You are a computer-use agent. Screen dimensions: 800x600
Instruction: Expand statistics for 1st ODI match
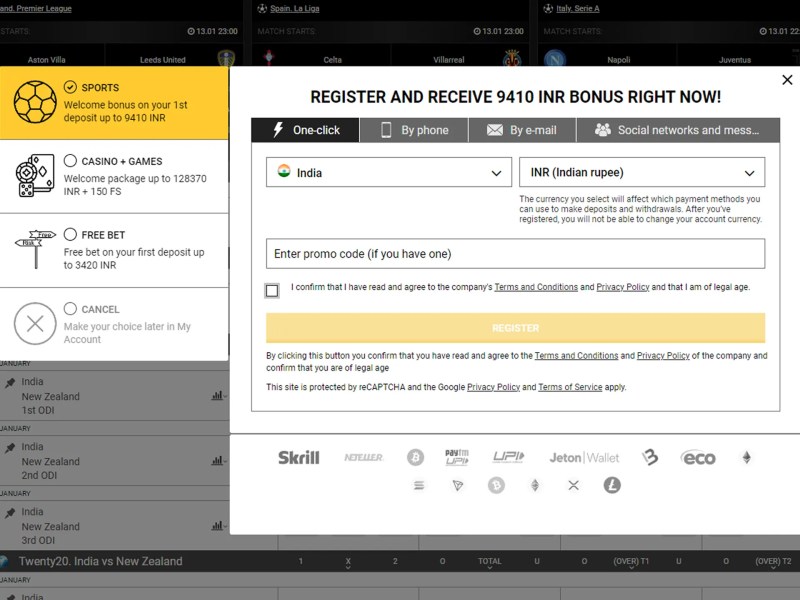pos(219,395)
